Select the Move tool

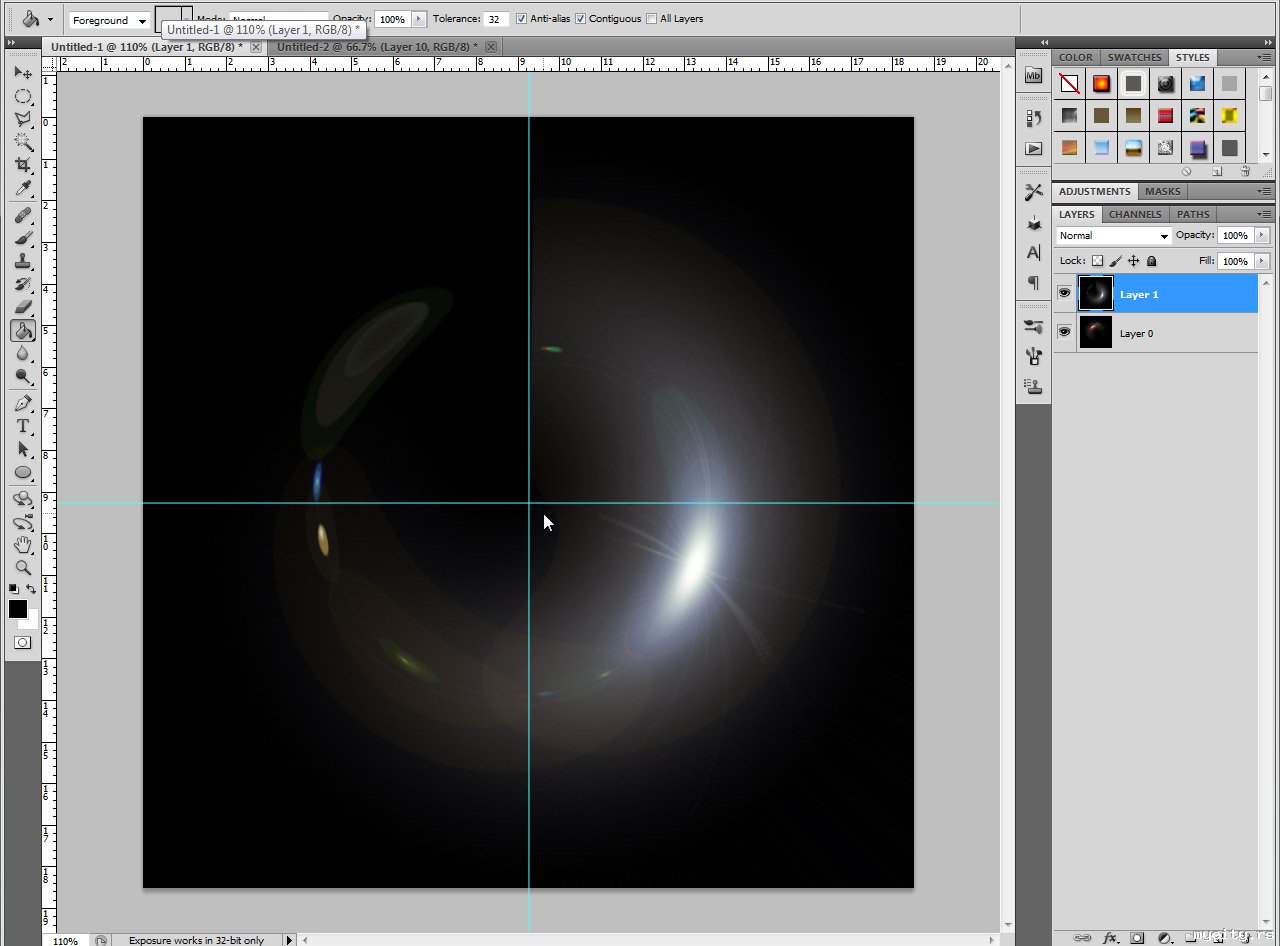point(22,73)
